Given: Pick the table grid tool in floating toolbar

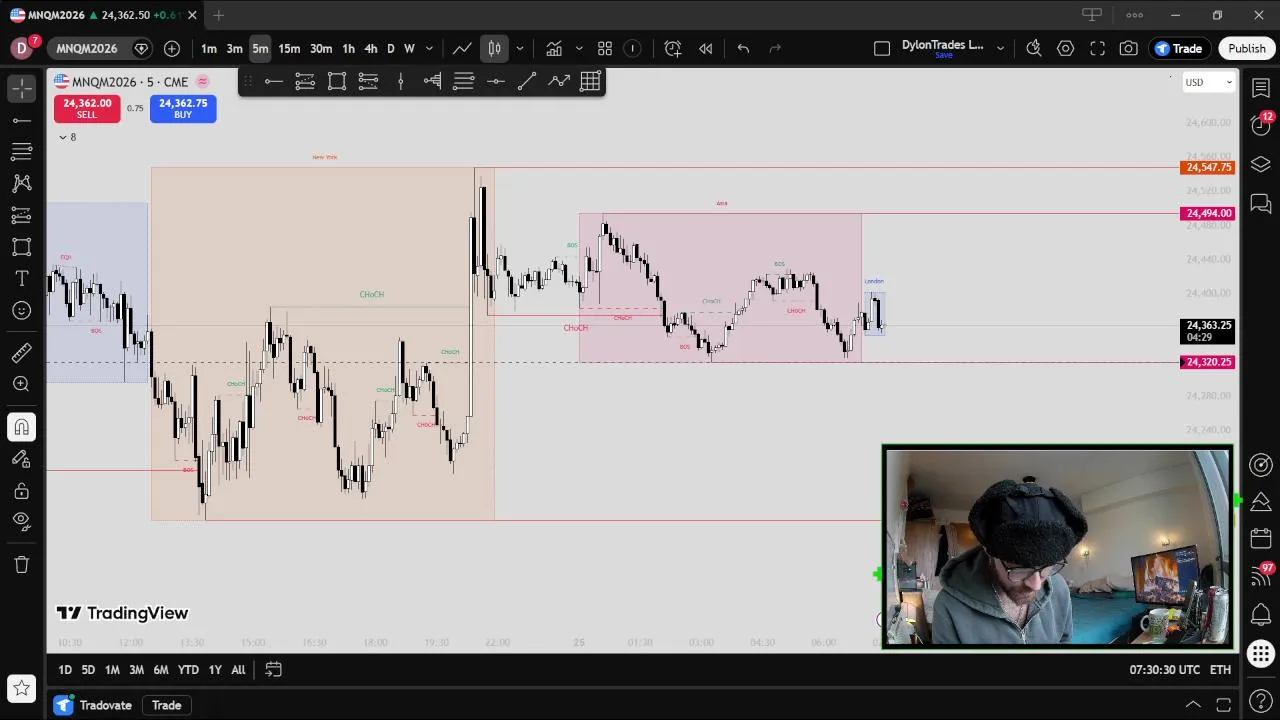Looking at the screenshot, I should pyautogui.click(x=590, y=82).
